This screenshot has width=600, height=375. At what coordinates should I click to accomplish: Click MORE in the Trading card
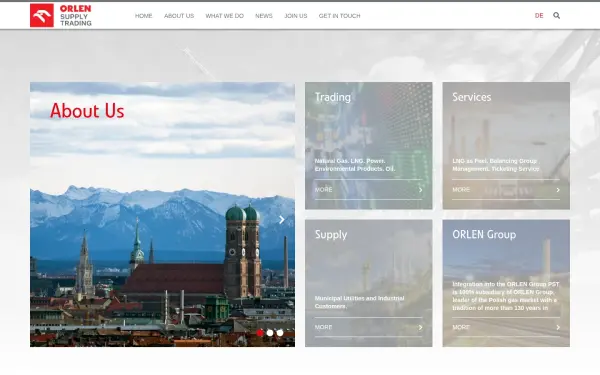coord(323,189)
